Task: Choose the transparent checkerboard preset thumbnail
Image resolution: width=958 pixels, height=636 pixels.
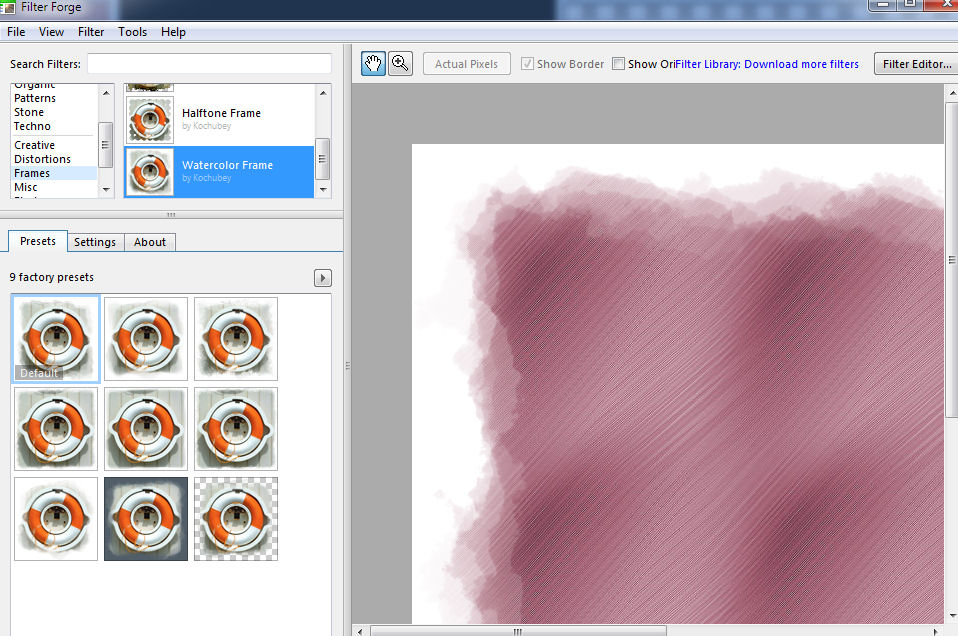Action: pos(236,518)
